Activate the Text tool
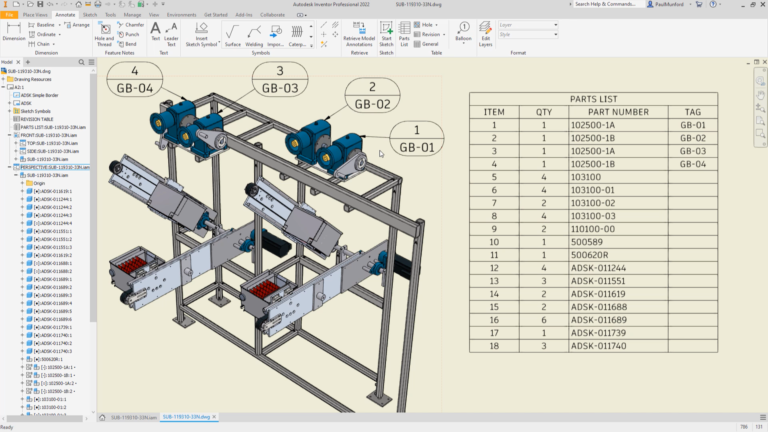Viewport: 768px width, 432px height. tap(155, 31)
